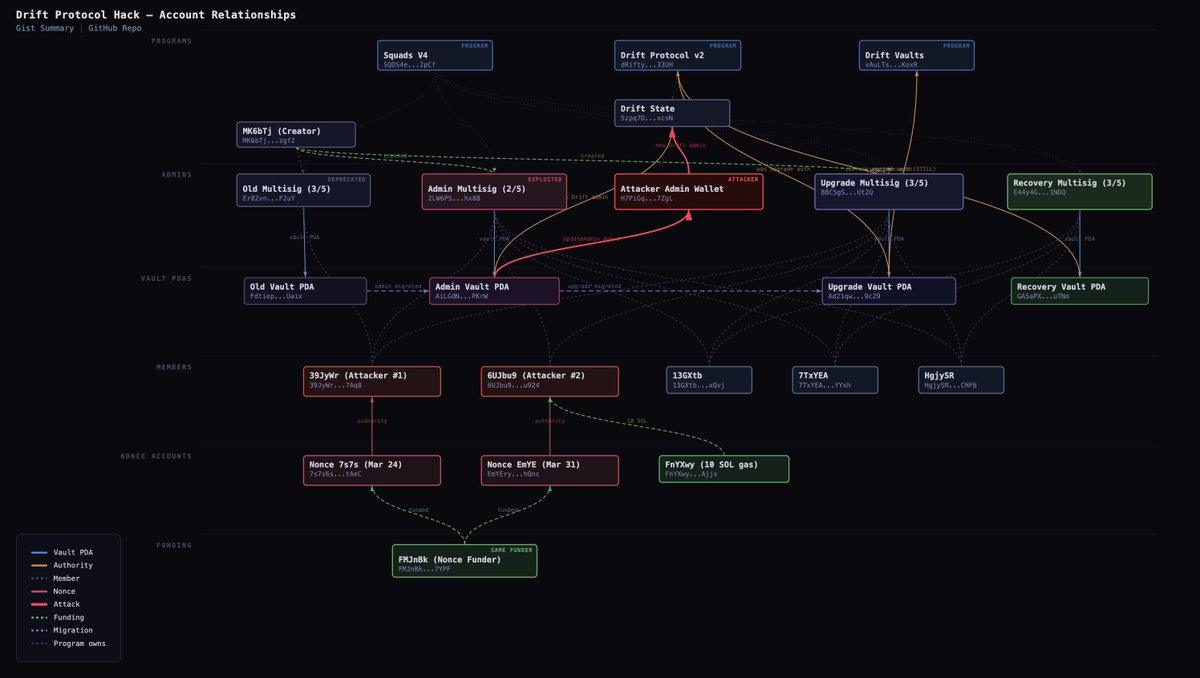Image resolution: width=1200 pixels, height=678 pixels.
Task: Click the 'funded' label leading to Nonce 7s7s
Action: tap(418, 510)
